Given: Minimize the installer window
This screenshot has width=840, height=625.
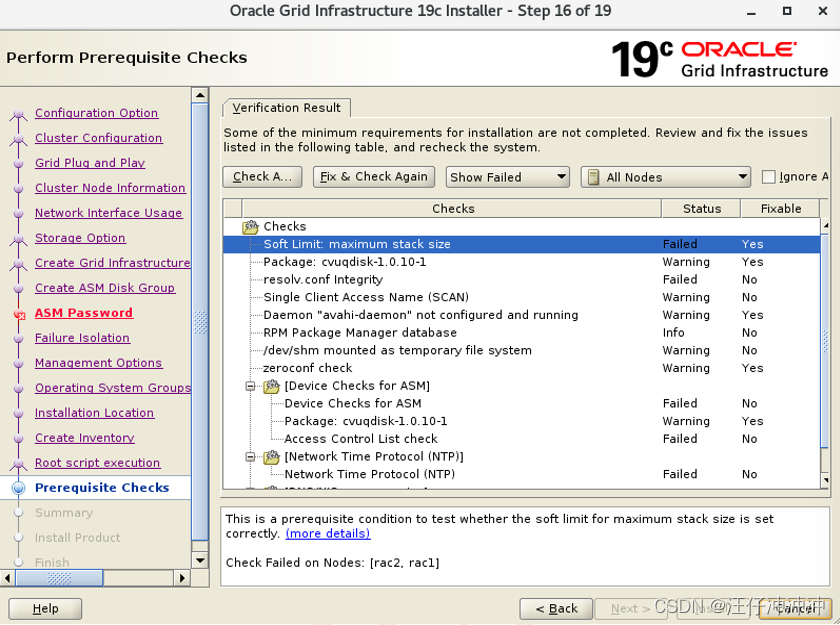Looking at the screenshot, I should pos(752,12).
